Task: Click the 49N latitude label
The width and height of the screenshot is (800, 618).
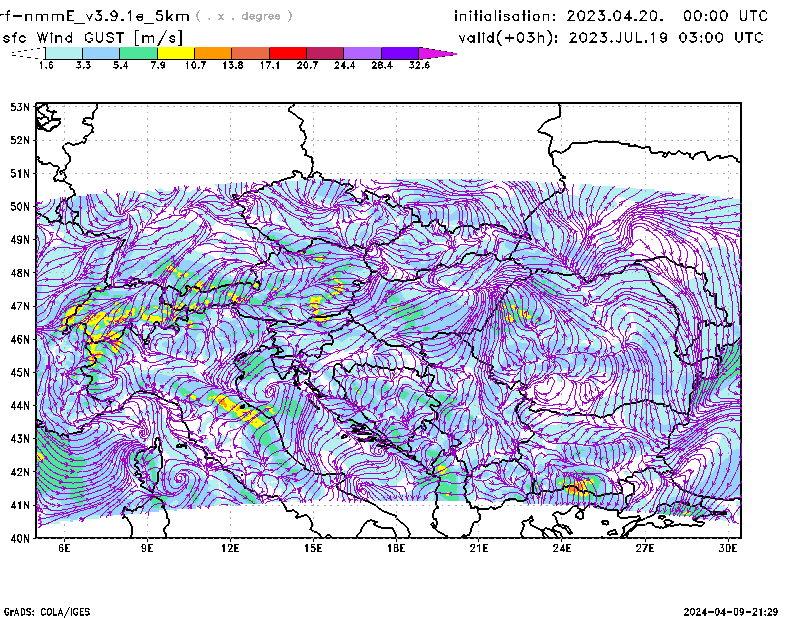Action: [20, 240]
